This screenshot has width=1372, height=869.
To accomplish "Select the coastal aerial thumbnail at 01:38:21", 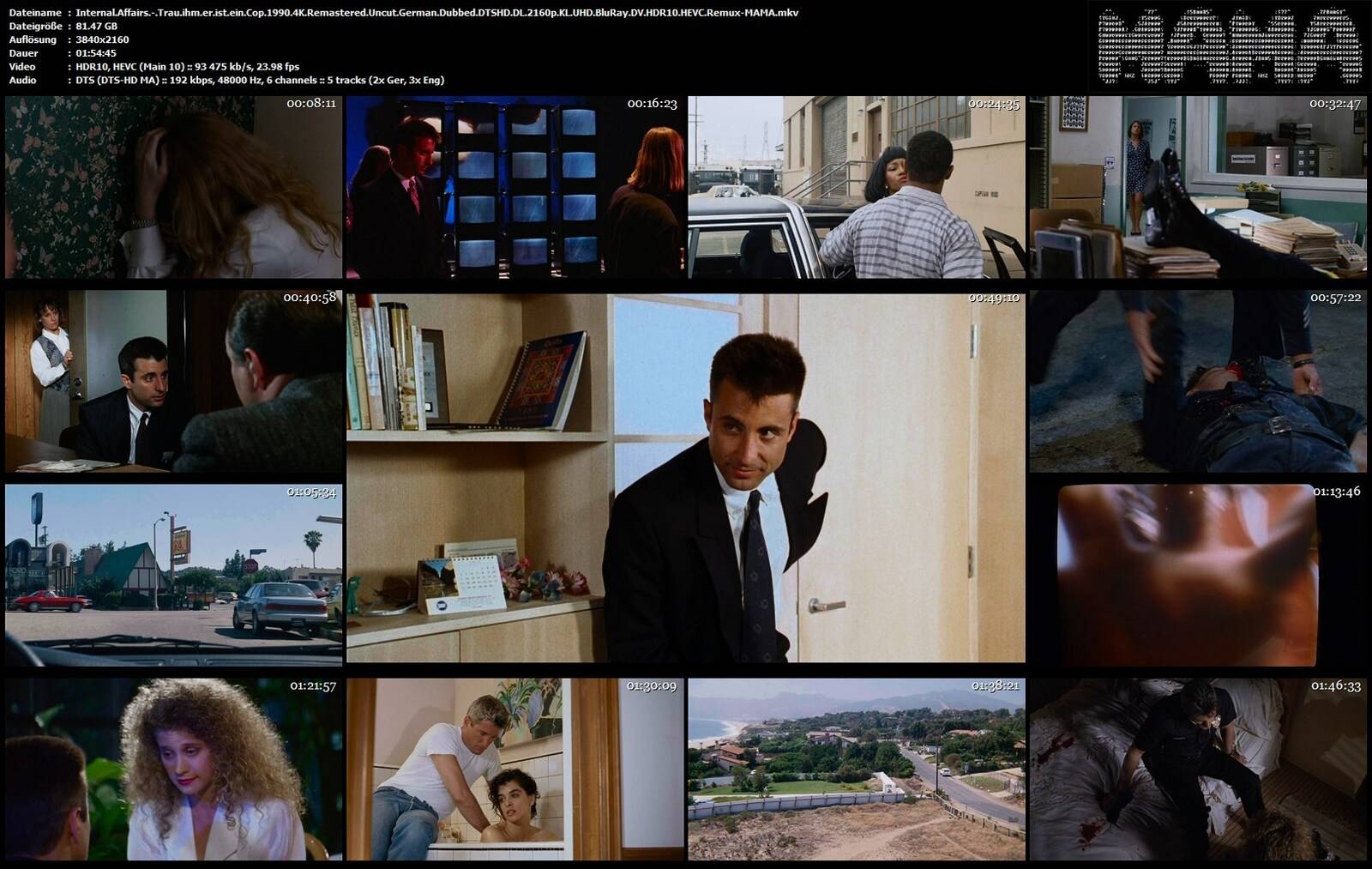I will [x=857, y=769].
